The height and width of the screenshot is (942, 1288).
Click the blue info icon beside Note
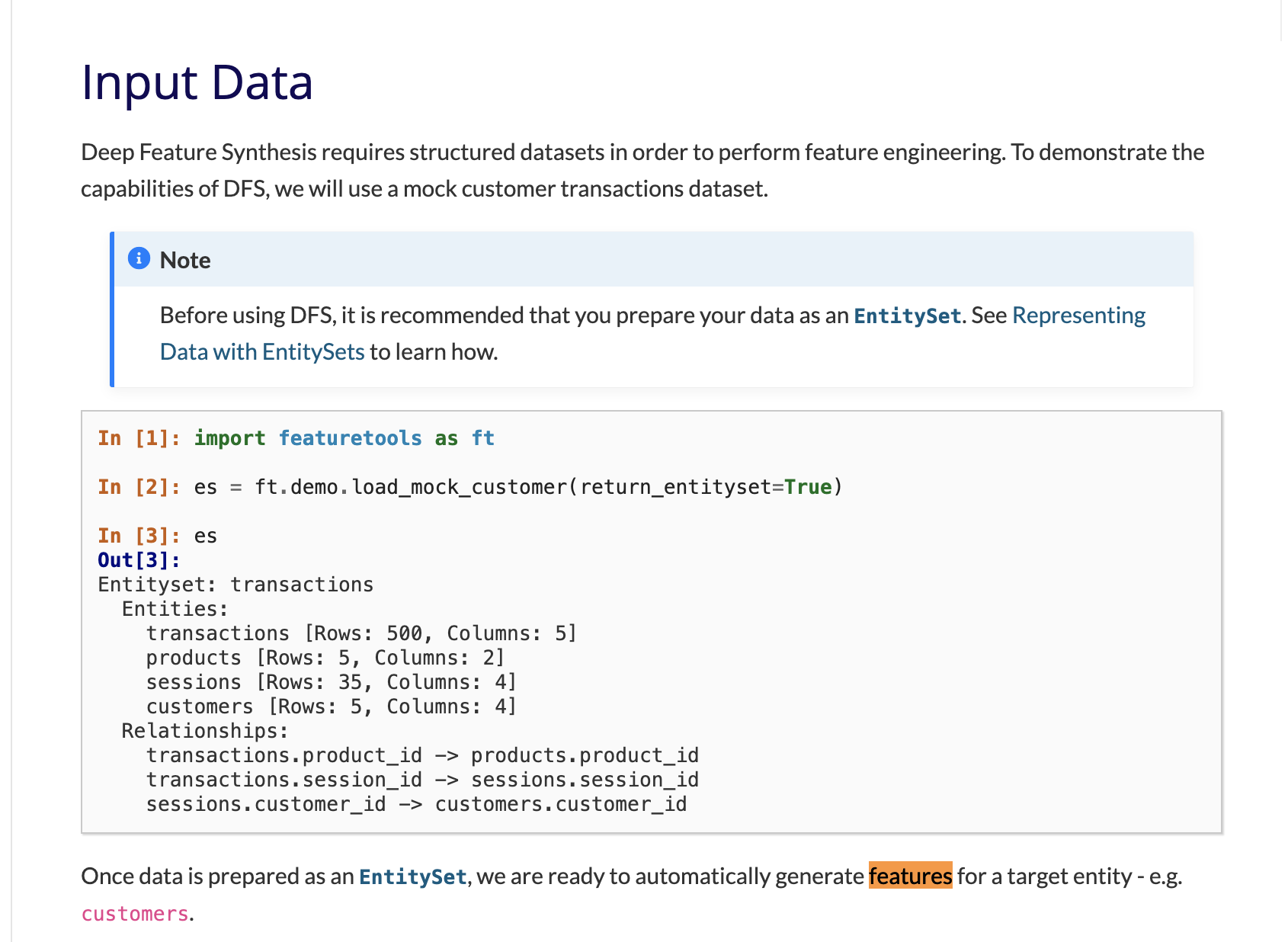(139, 259)
